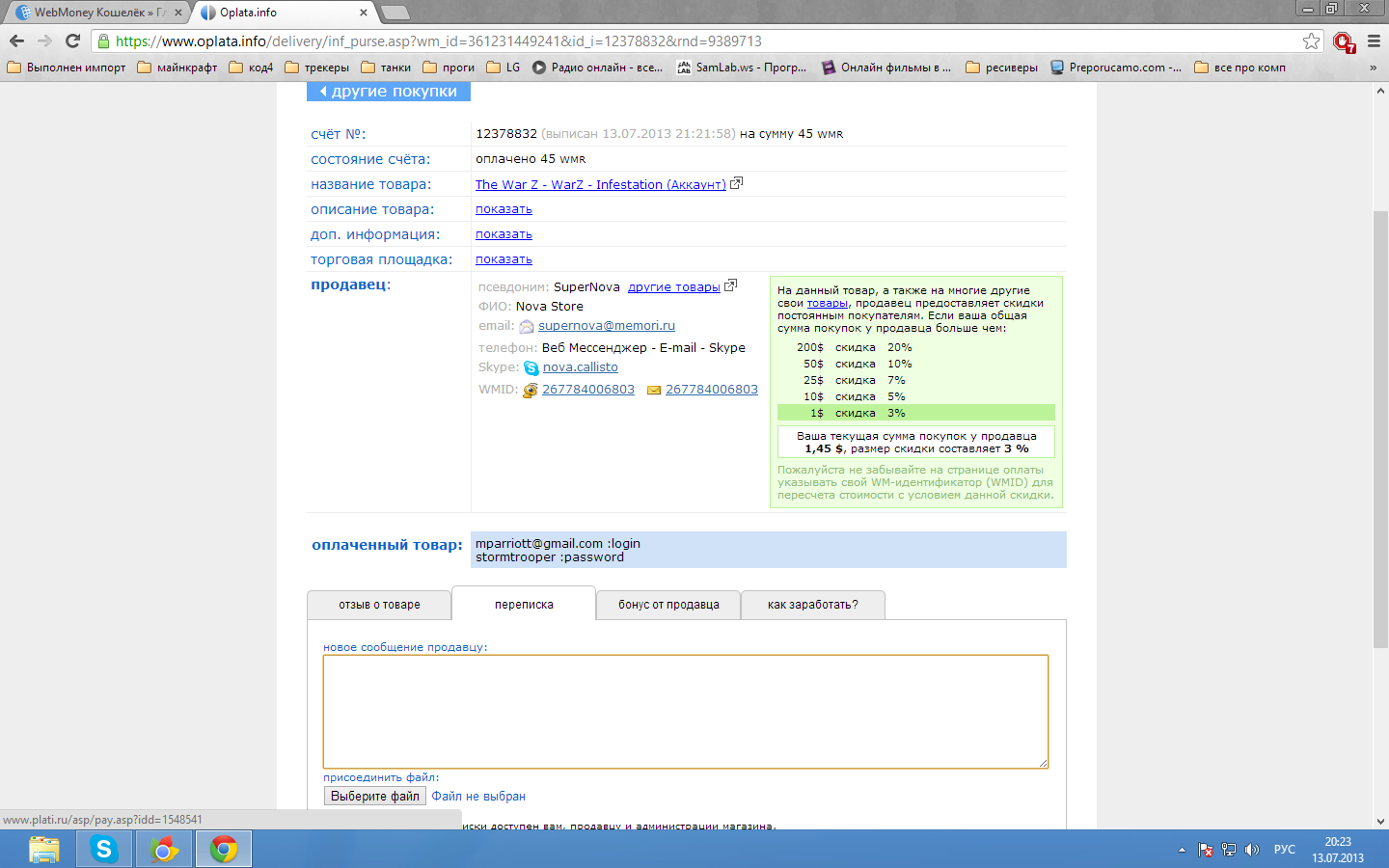This screenshot has width=1389, height=868.
Task: Close the WebMoney Кошелёк tab
Action: (x=178, y=13)
